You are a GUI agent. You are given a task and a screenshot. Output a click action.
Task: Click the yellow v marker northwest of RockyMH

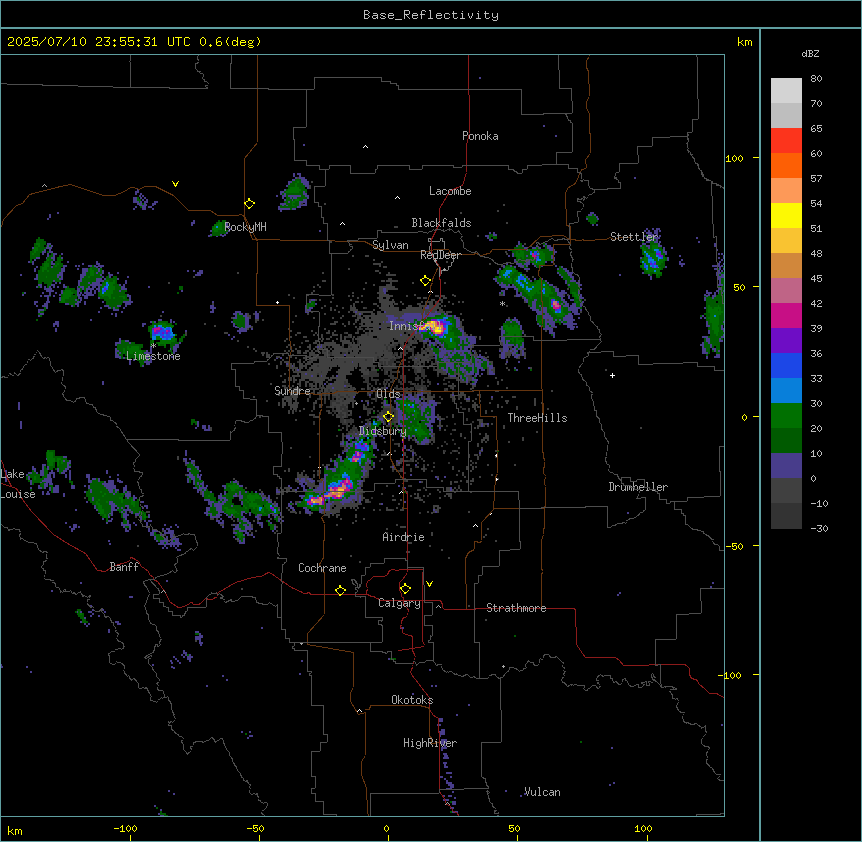[175, 184]
